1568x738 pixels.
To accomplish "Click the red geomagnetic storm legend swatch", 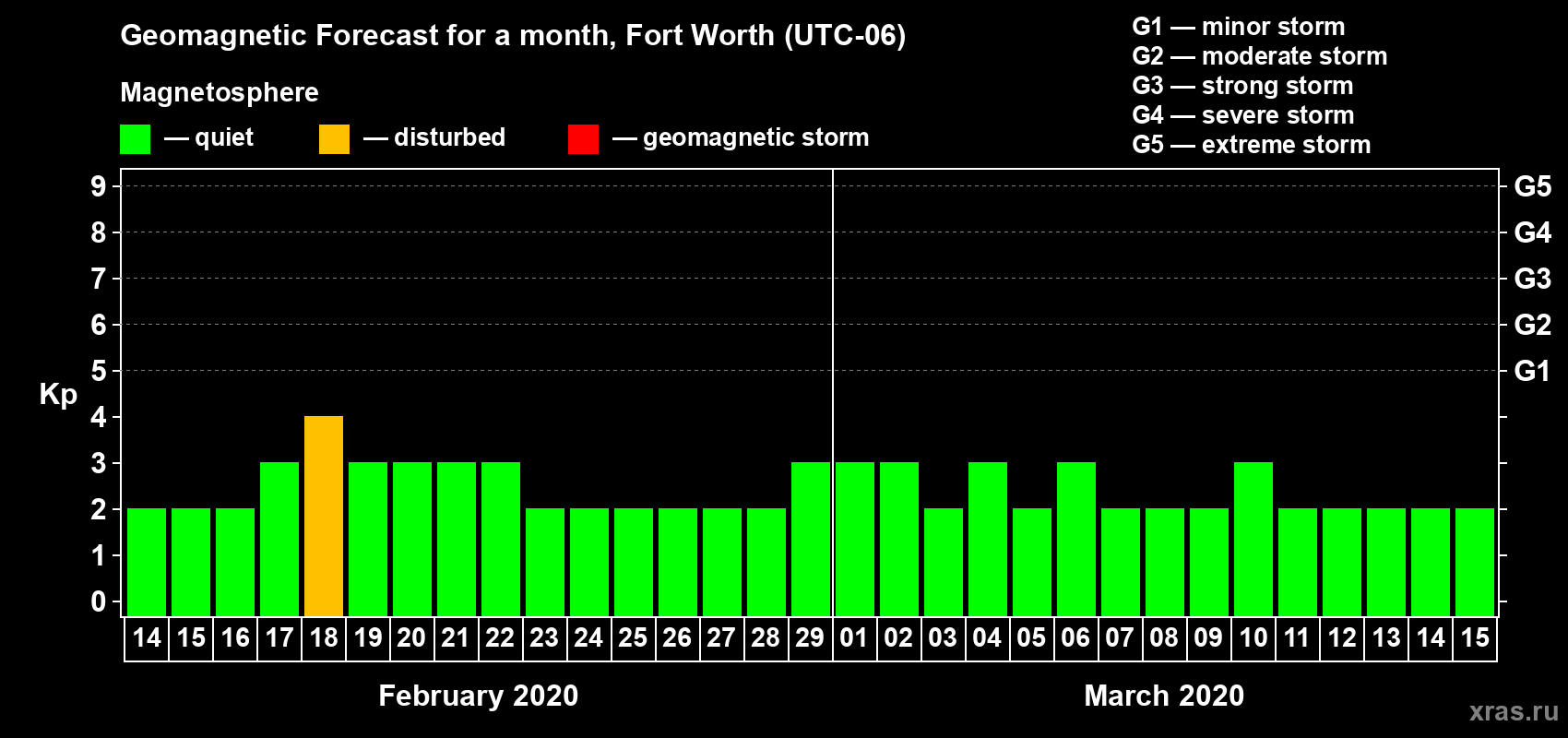I will (x=583, y=139).
